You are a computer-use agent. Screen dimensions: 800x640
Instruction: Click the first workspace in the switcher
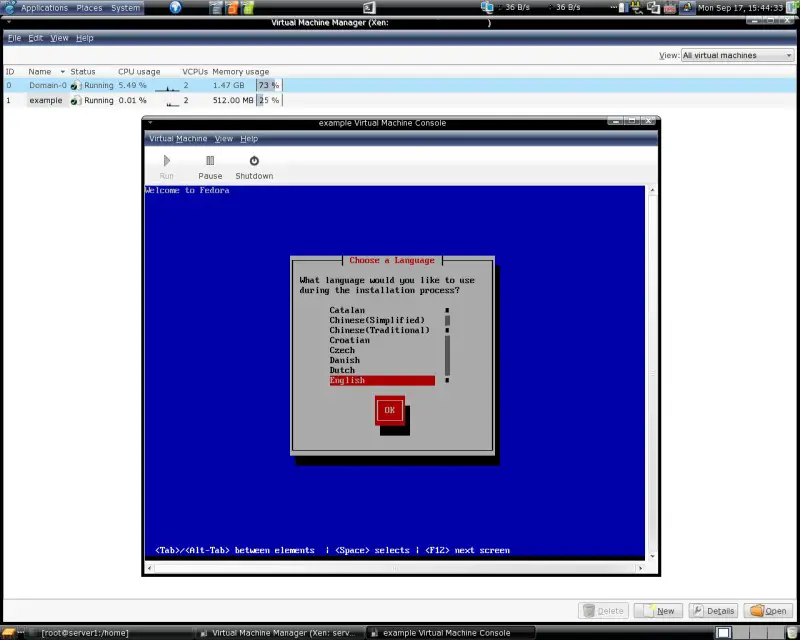[722, 633]
